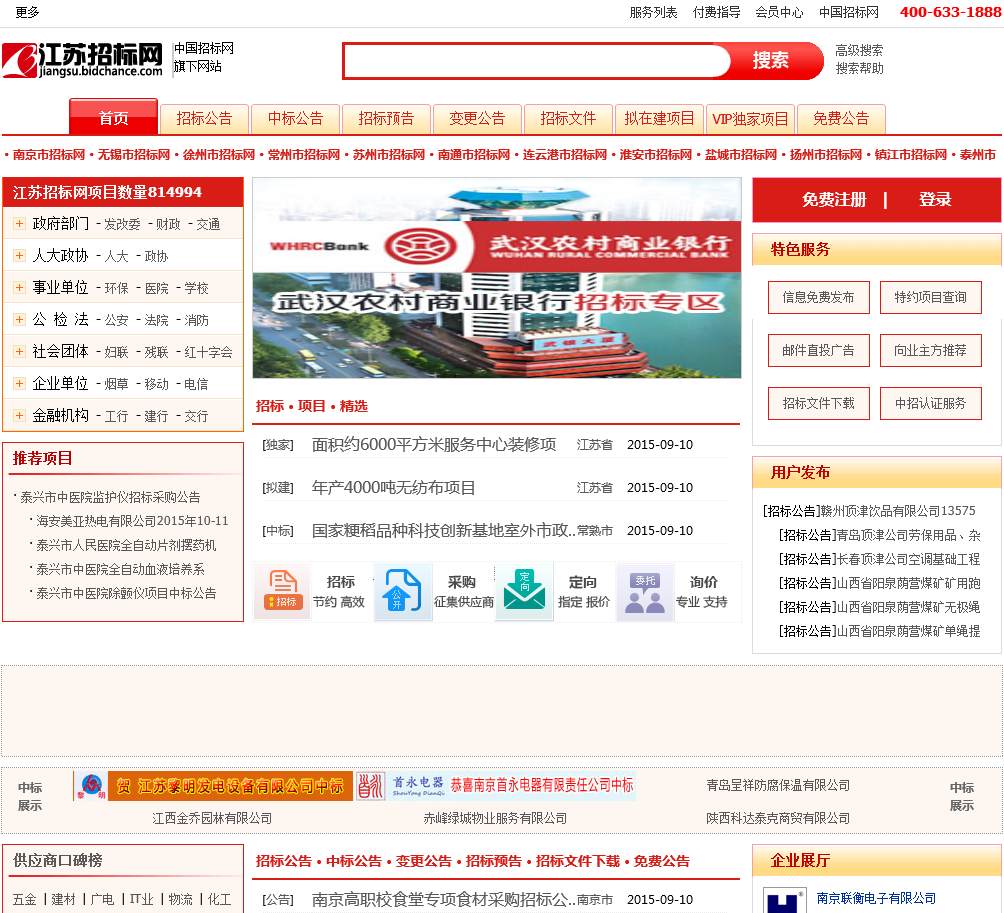Open 付费指导 in the top bar
The height and width of the screenshot is (913, 1004).
(x=717, y=12)
